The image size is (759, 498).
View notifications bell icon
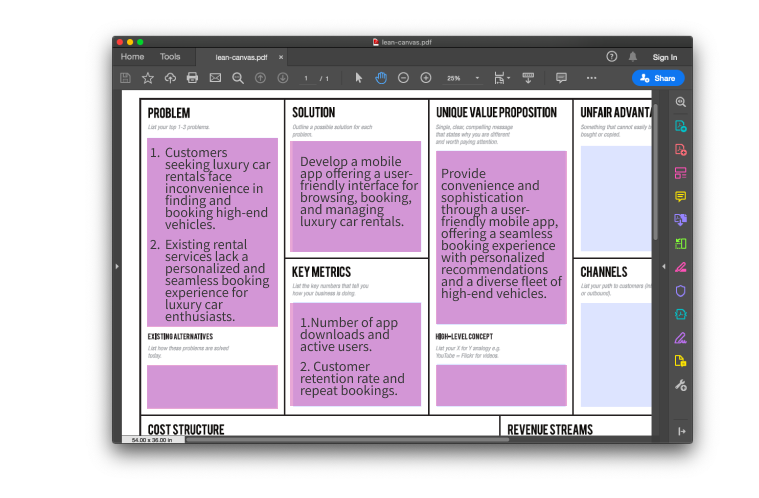(x=633, y=57)
